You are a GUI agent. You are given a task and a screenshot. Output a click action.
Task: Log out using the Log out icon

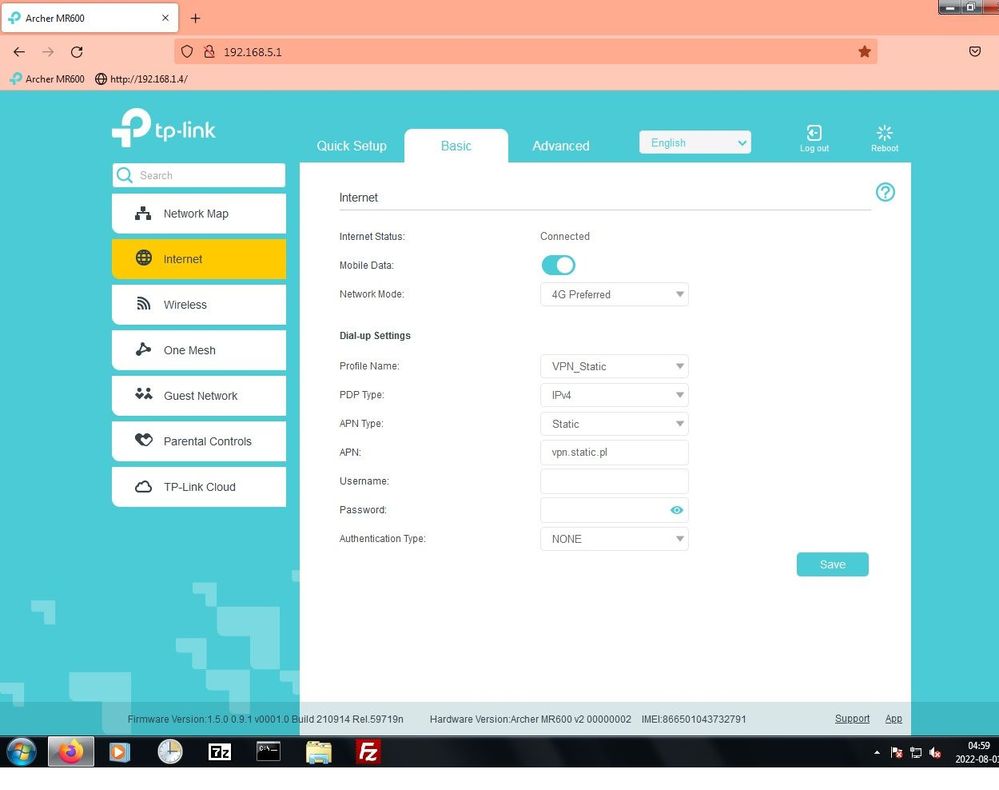(813, 136)
